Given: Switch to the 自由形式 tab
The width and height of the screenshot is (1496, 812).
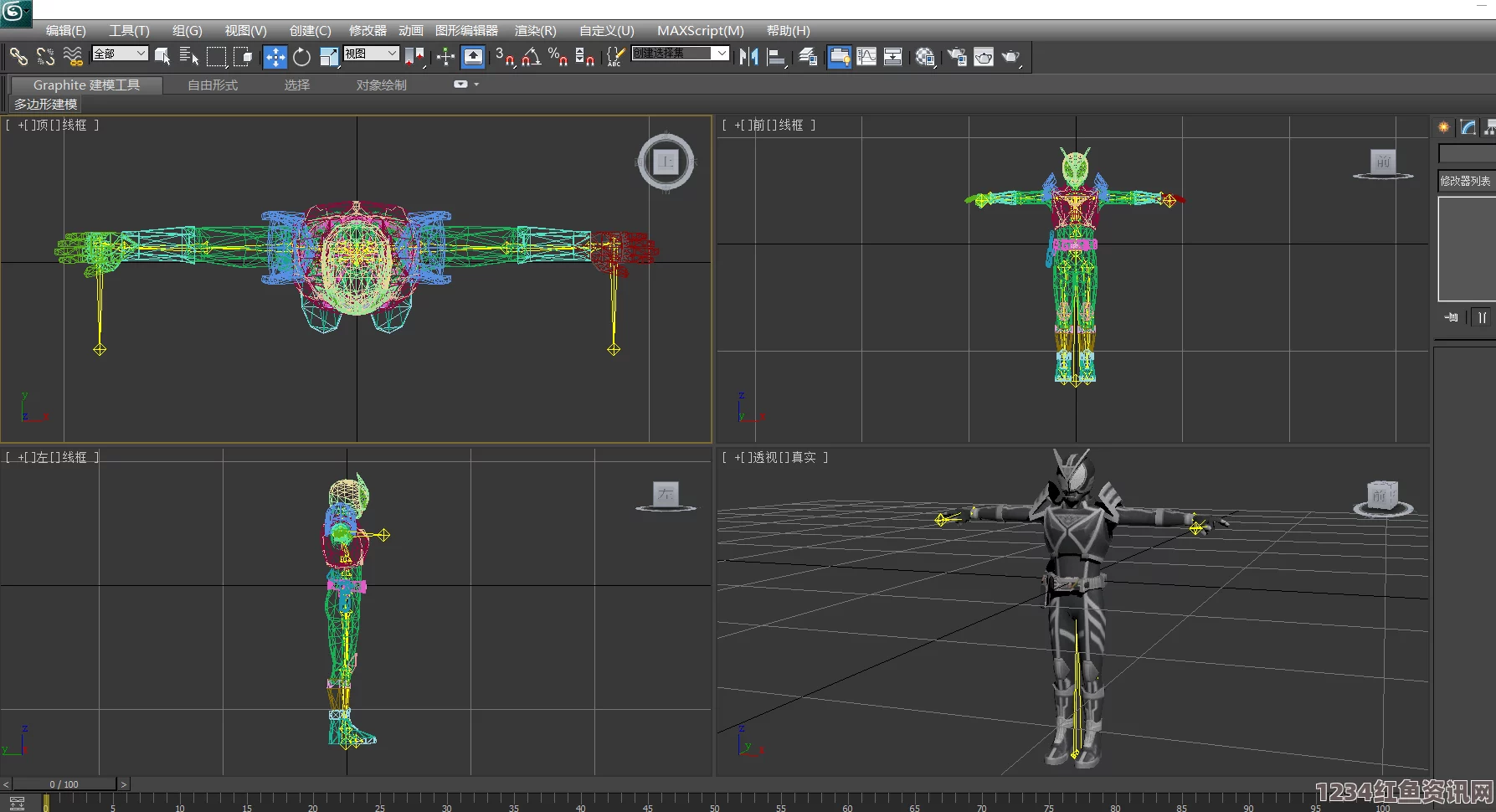Looking at the screenshot, I should tap(213, 85).
